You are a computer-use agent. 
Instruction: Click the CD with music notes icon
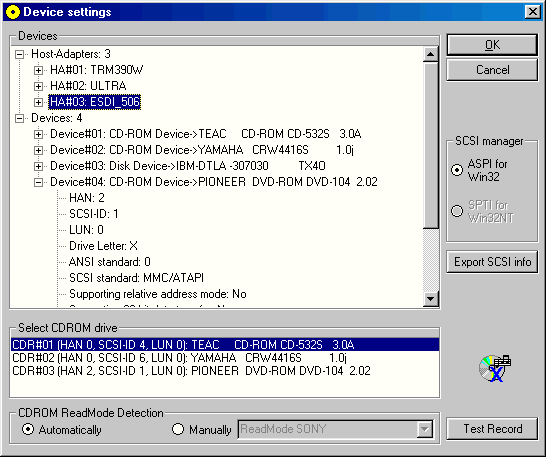(495, 369)
